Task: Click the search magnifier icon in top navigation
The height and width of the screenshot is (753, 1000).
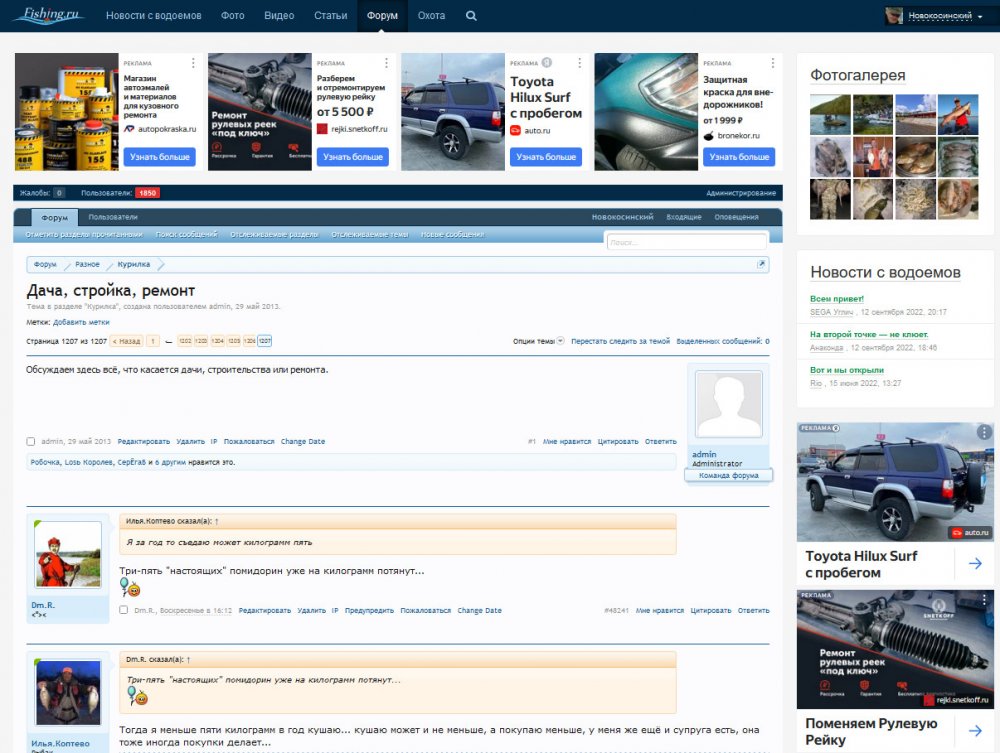Action: tap(471, 16)
